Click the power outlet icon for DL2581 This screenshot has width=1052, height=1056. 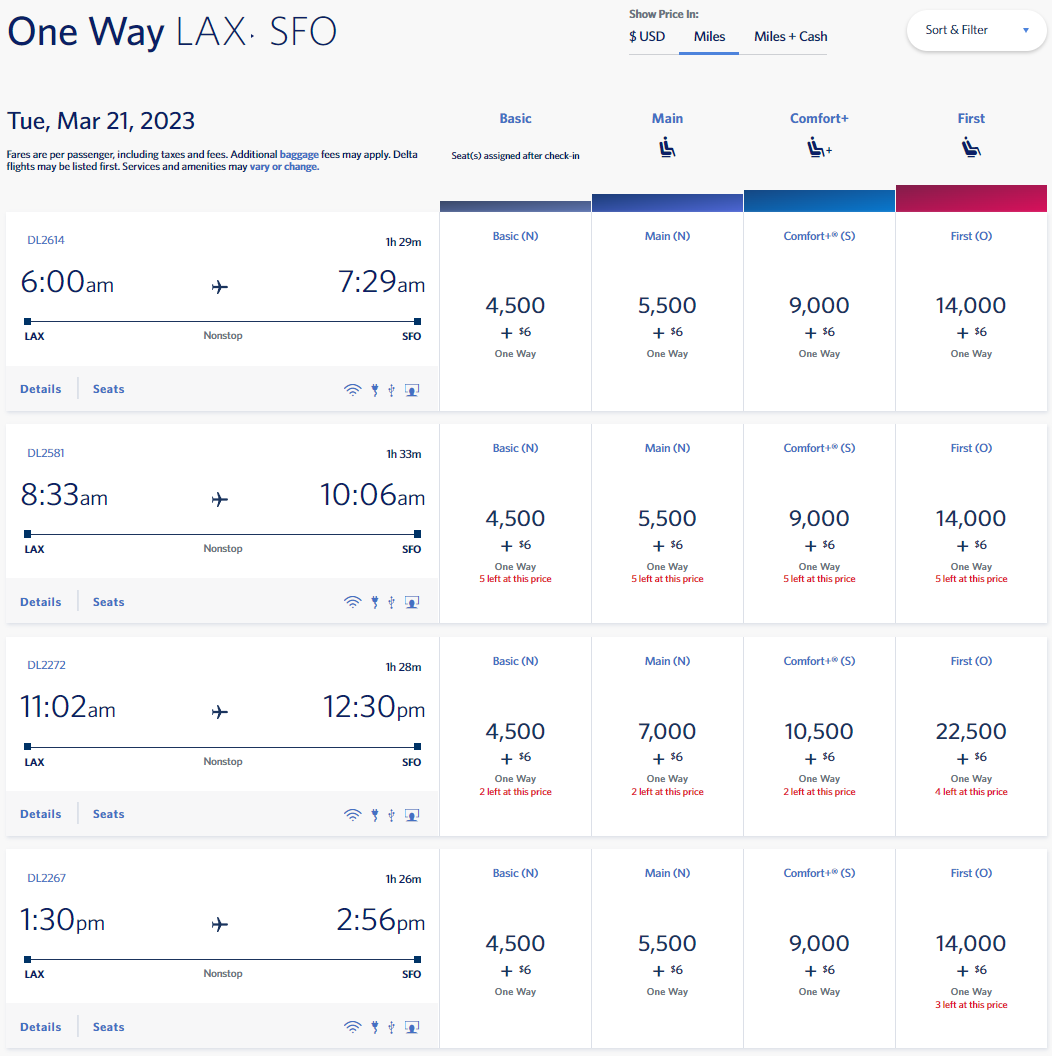[375, 602]
